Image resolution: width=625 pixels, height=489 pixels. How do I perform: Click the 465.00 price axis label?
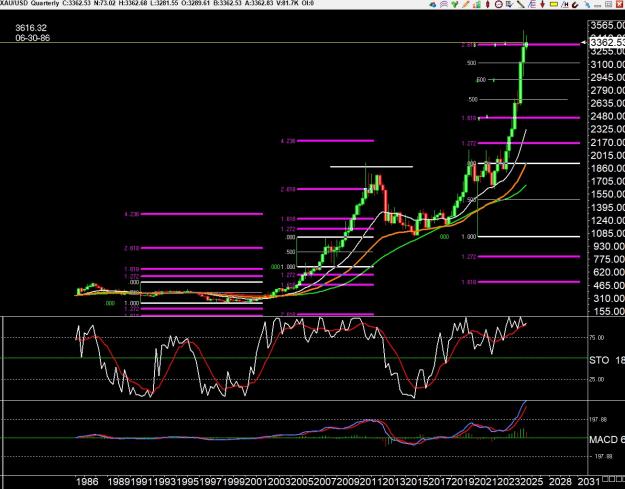click(x=610, y=285)
